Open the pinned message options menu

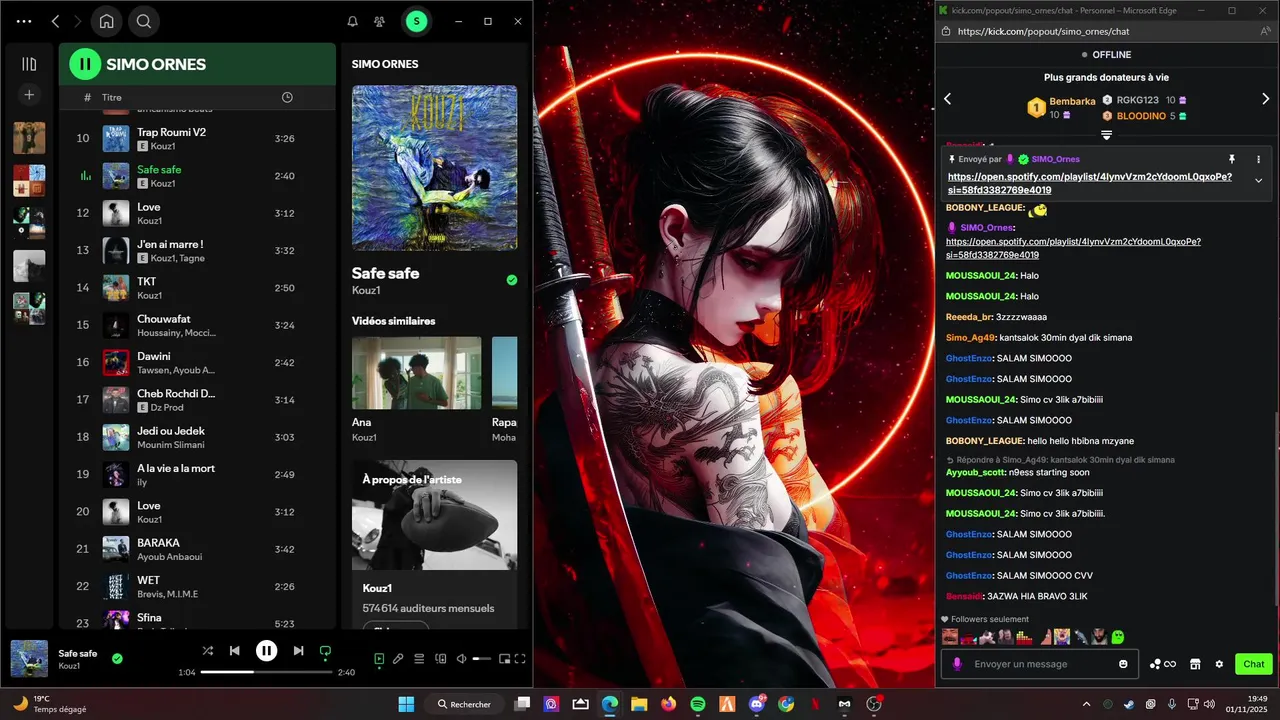[x=1258, y=159]
